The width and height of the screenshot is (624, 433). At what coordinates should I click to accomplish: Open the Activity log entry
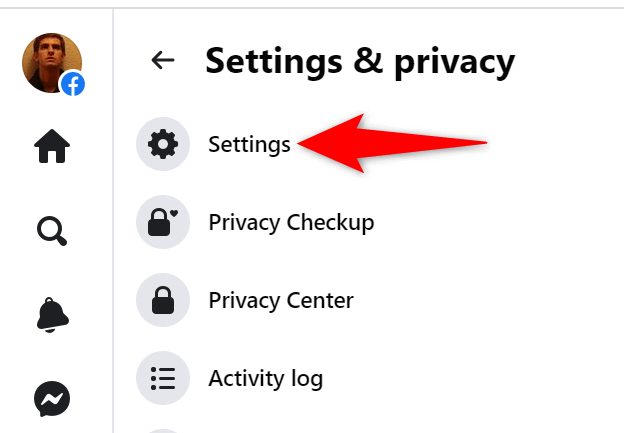pos(265,378)
